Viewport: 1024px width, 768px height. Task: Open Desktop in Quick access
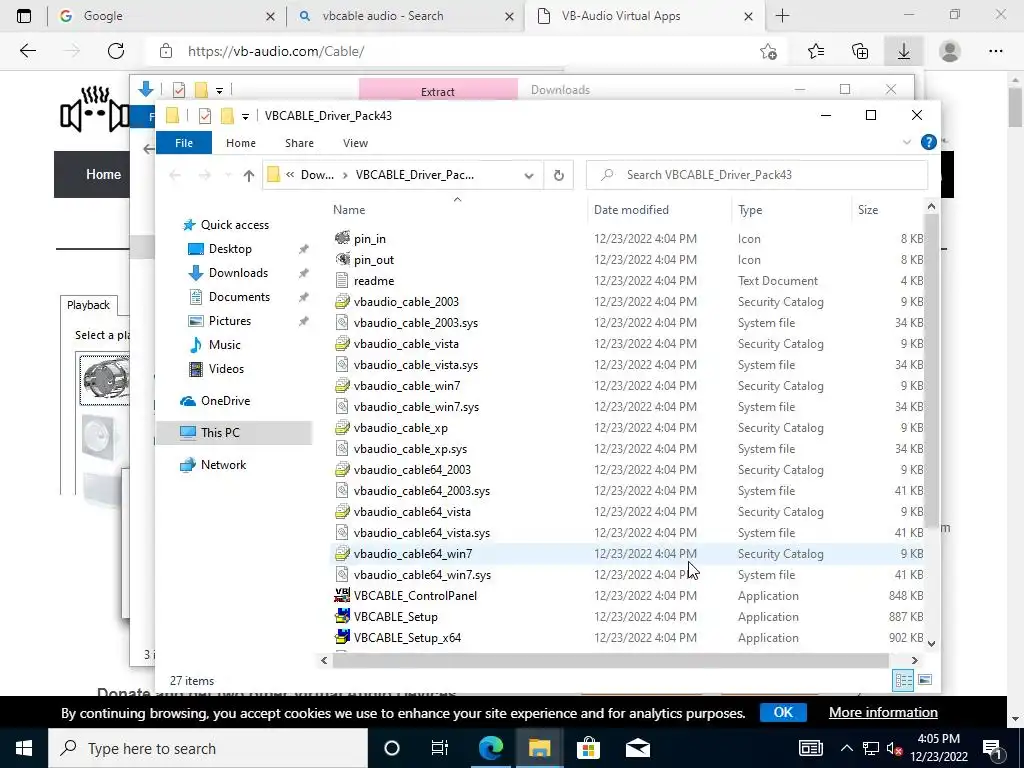click(x=230, y=249)
